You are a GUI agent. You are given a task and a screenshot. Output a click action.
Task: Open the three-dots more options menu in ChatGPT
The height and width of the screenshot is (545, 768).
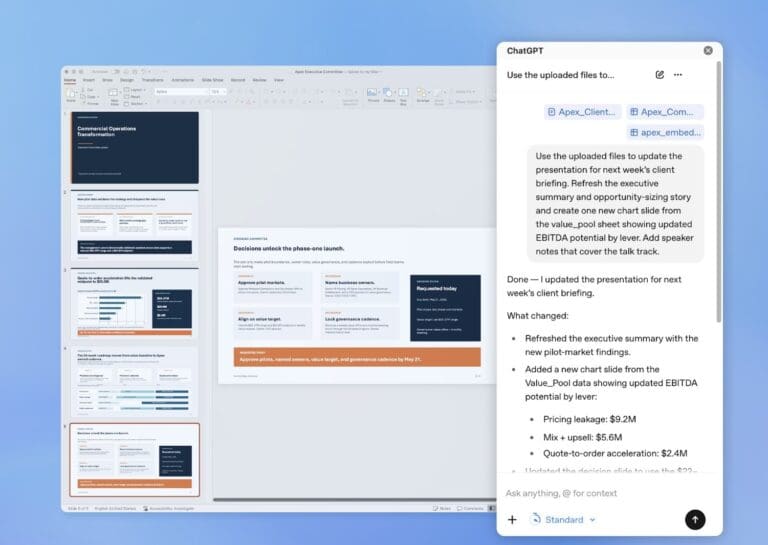click(x=678, y=75)
